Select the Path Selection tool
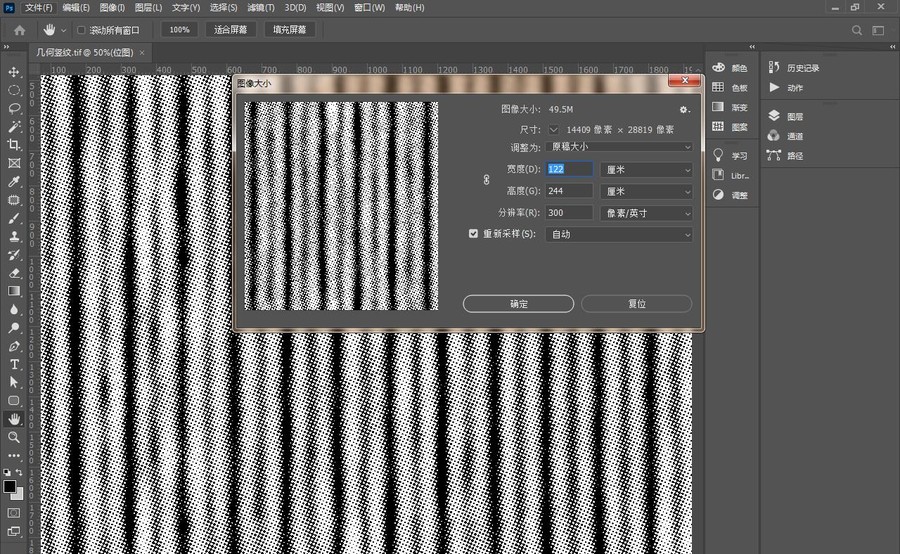Screen dimensions: 900x554 point(14,382)
